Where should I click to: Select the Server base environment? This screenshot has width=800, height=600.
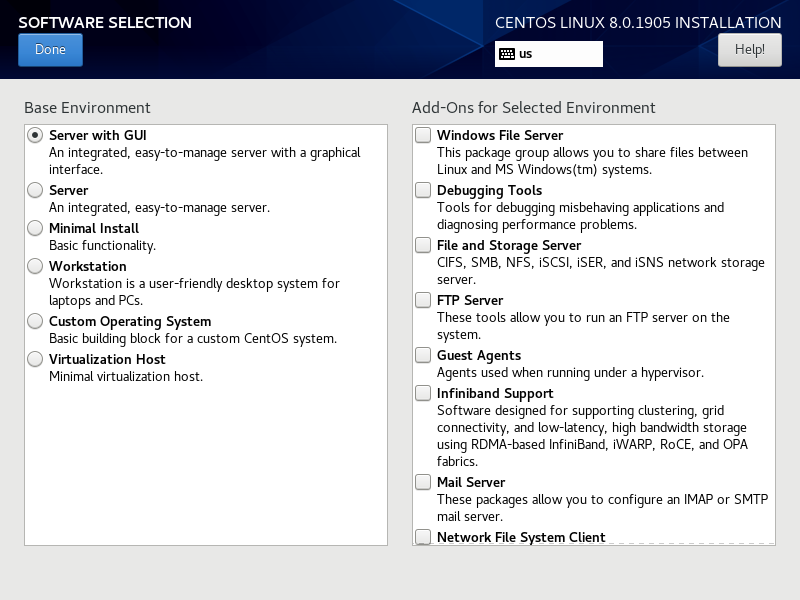[35, 190]
